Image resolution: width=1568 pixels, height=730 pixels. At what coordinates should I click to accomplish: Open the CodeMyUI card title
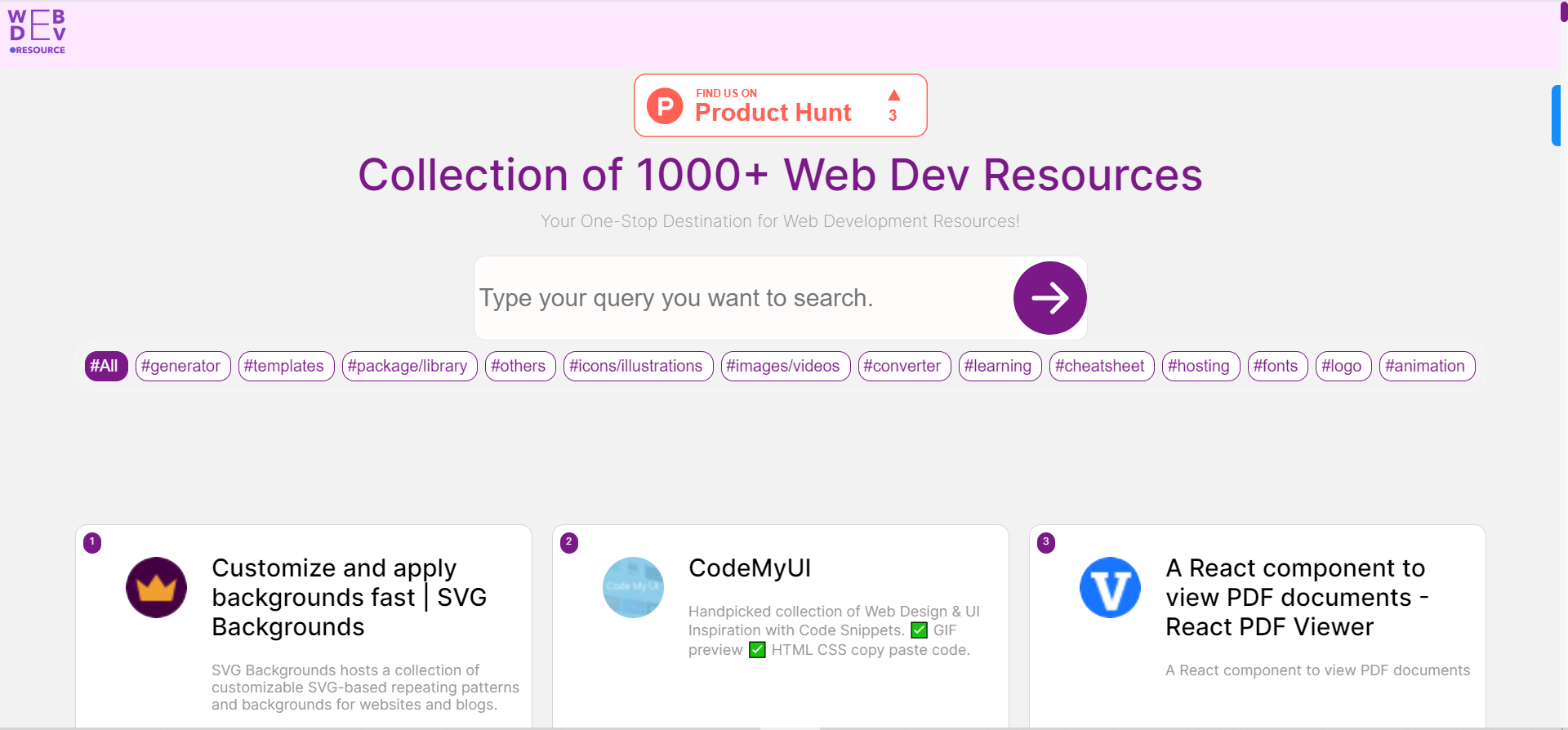(750, 568)
